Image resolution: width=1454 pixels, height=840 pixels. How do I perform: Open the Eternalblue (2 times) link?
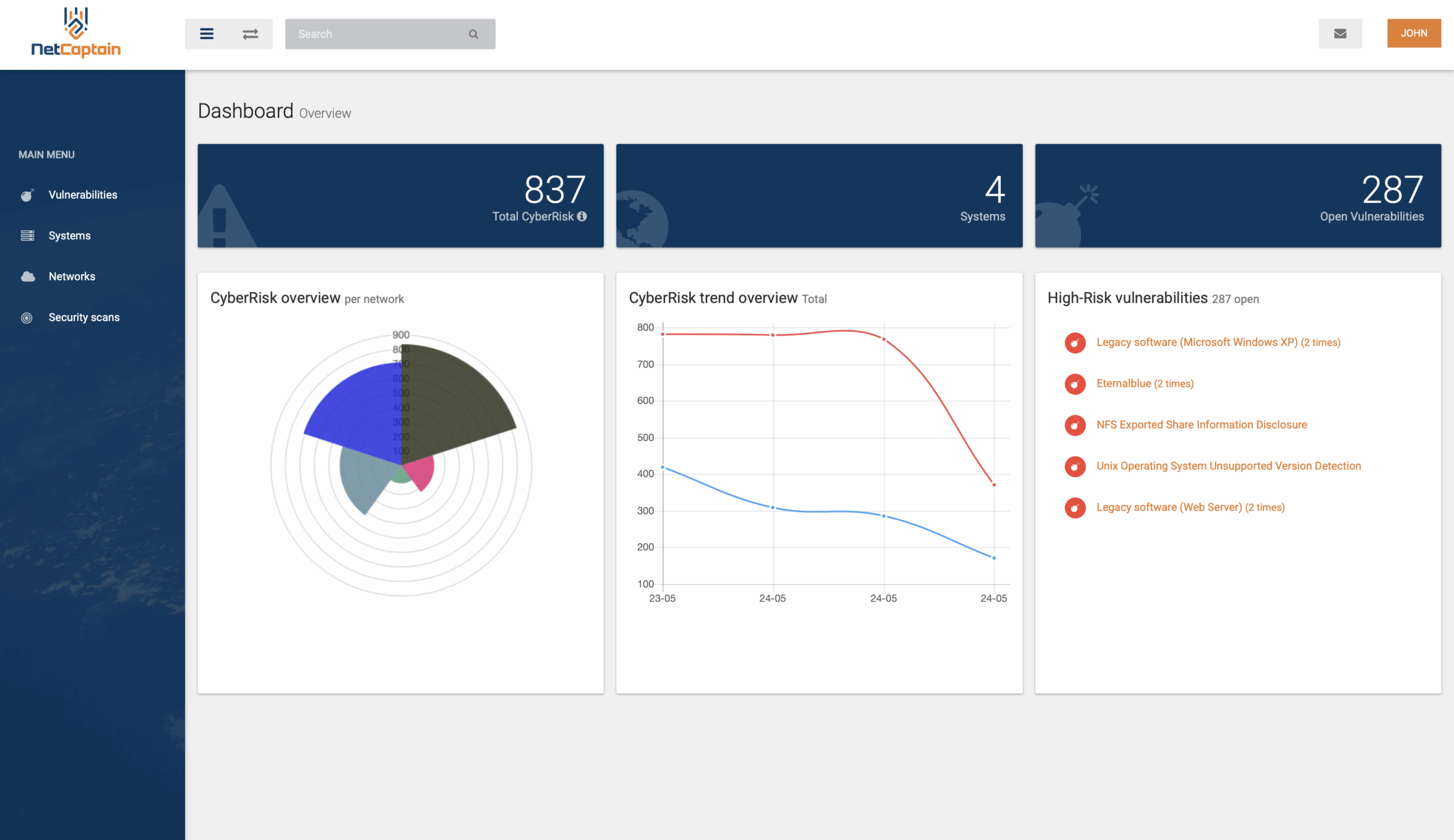1145,384
